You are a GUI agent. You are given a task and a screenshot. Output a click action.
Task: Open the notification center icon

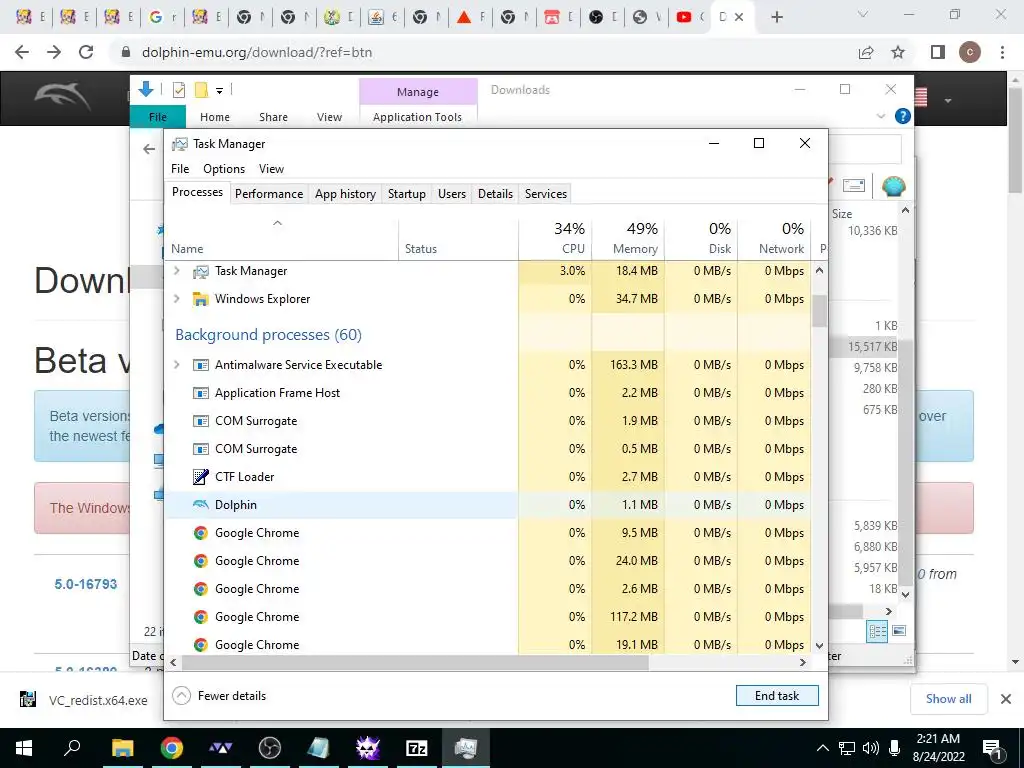click(x=993, y=749)
